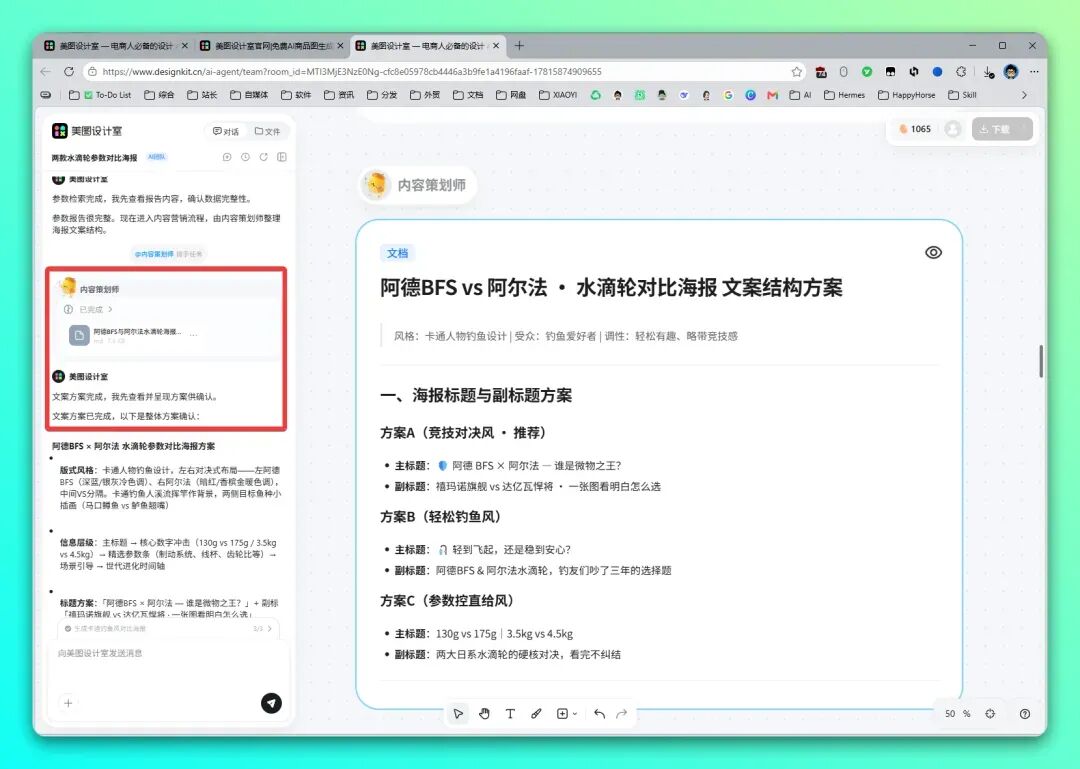Click the 文档 tag on document card
1080x769 pixels.
click(x=397, y=253)
